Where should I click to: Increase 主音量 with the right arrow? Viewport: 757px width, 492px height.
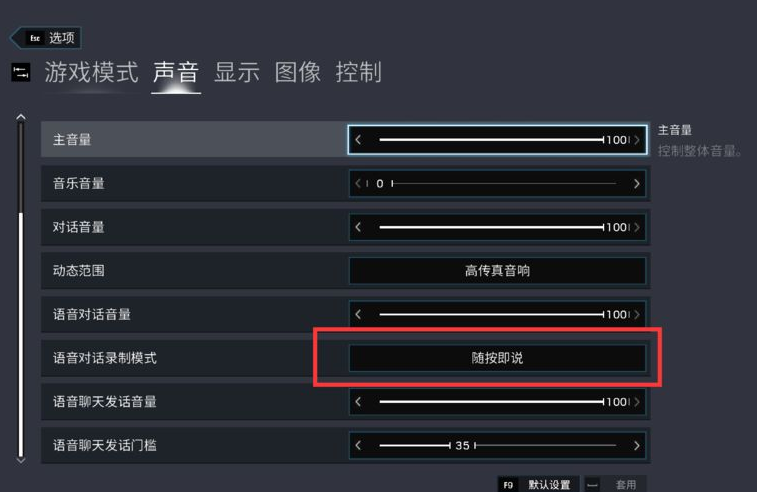[637, 140]
